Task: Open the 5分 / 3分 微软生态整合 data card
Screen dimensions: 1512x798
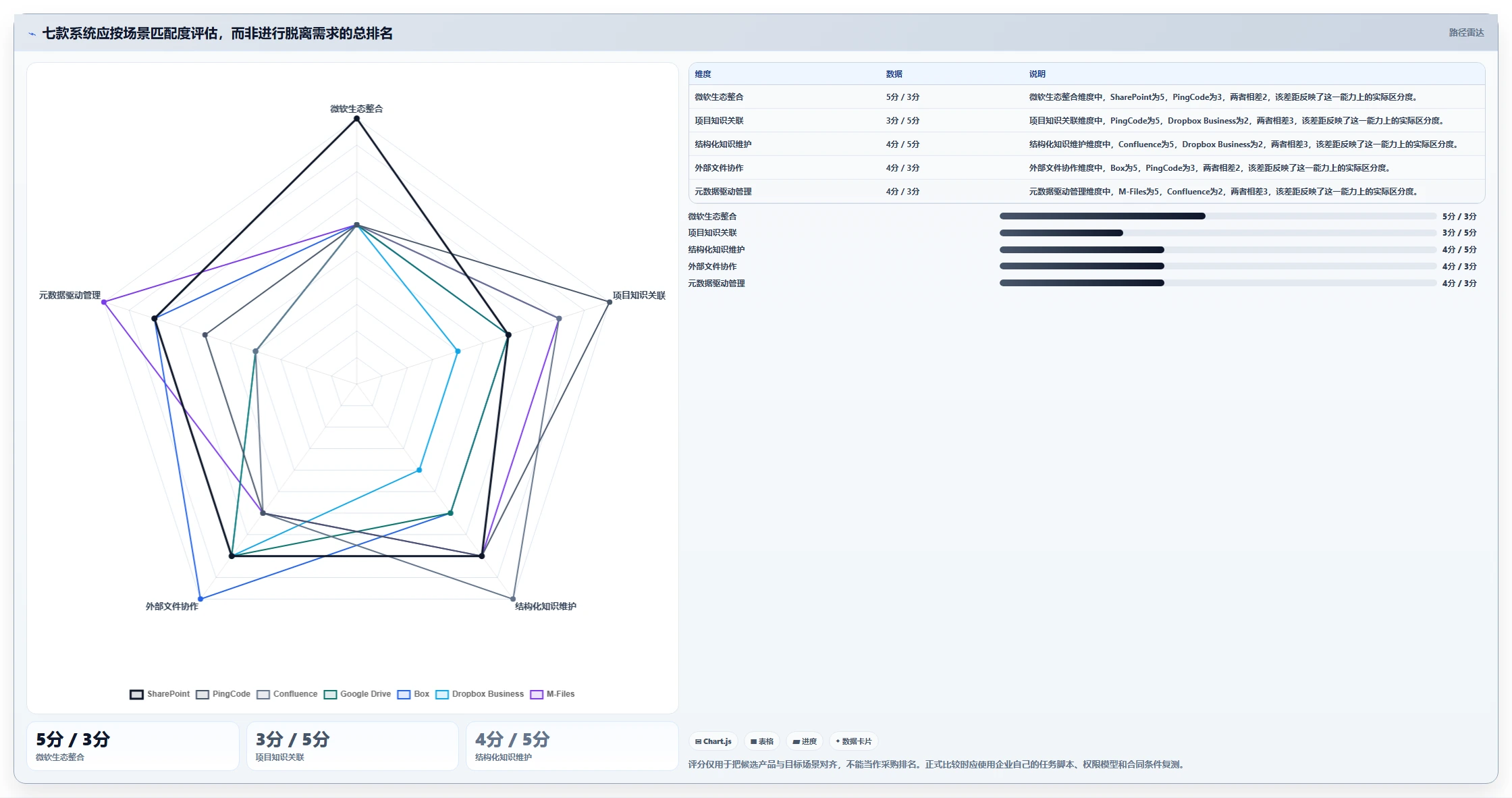Action: (133, 746)
